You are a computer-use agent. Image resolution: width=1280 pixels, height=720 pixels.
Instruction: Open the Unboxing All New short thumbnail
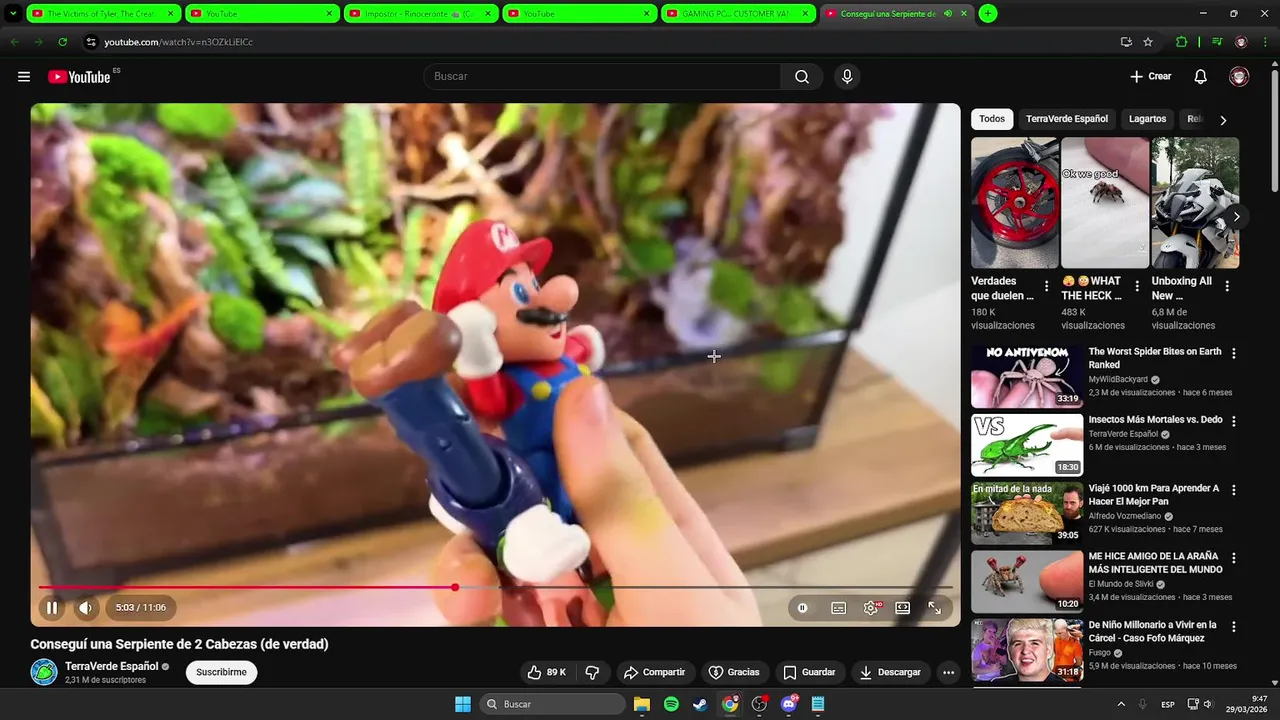[x=1195, y=203]
